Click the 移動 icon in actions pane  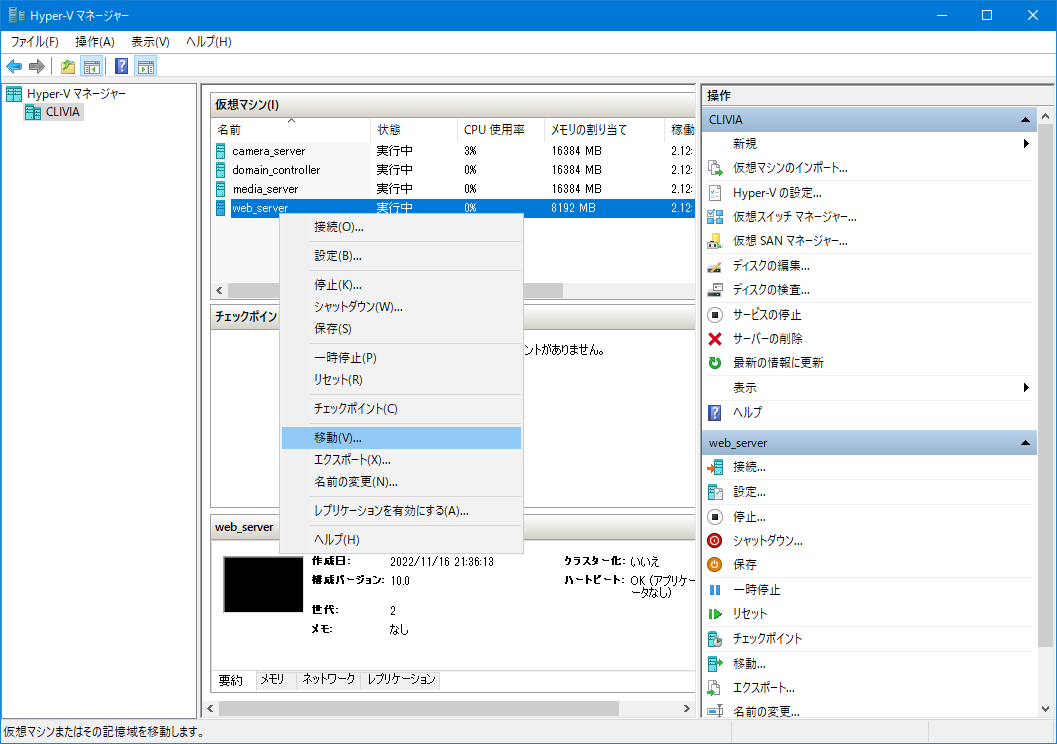pyautogui.click(x=715, y=664)
